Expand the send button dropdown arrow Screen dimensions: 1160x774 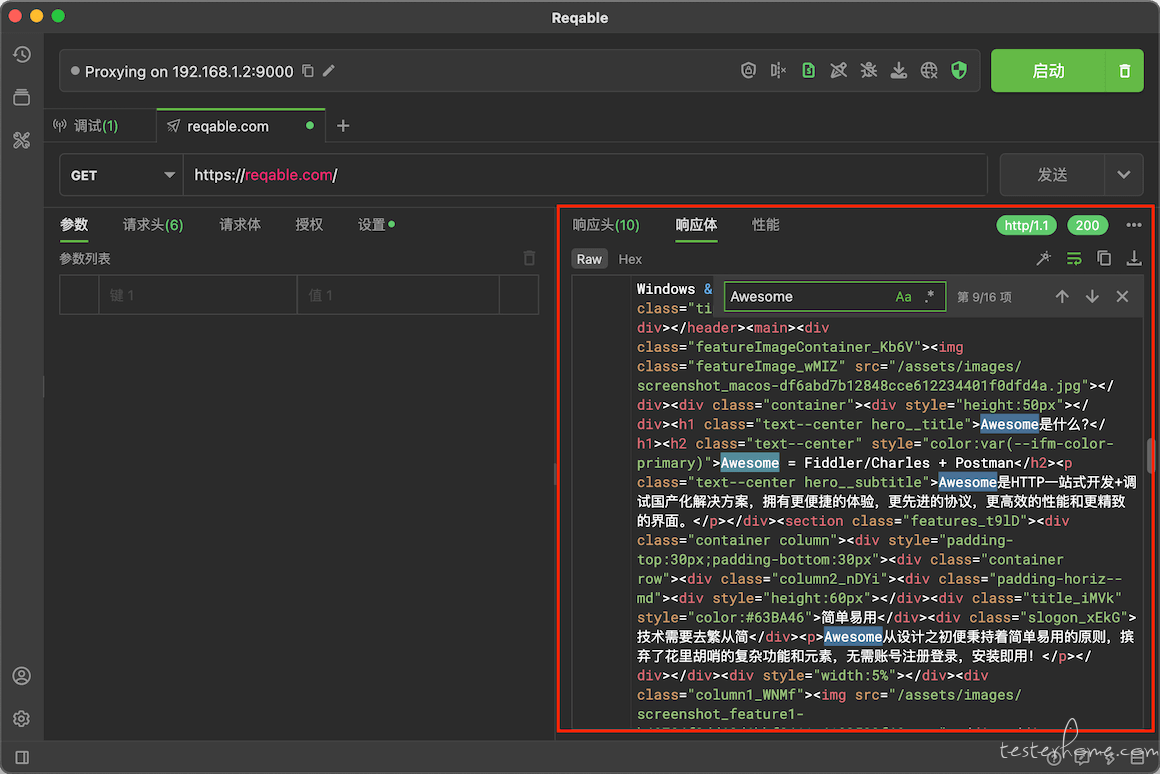tap(1124, 175)
